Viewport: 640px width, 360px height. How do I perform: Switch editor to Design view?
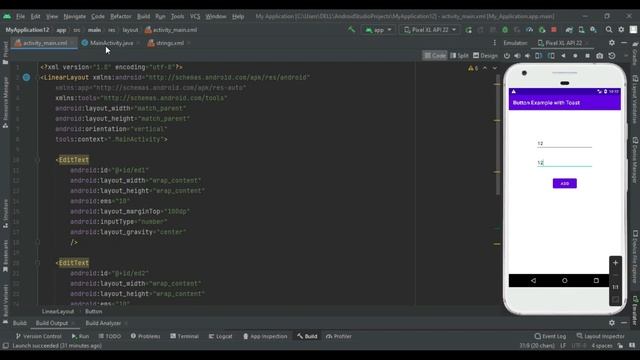click(485, 56)
